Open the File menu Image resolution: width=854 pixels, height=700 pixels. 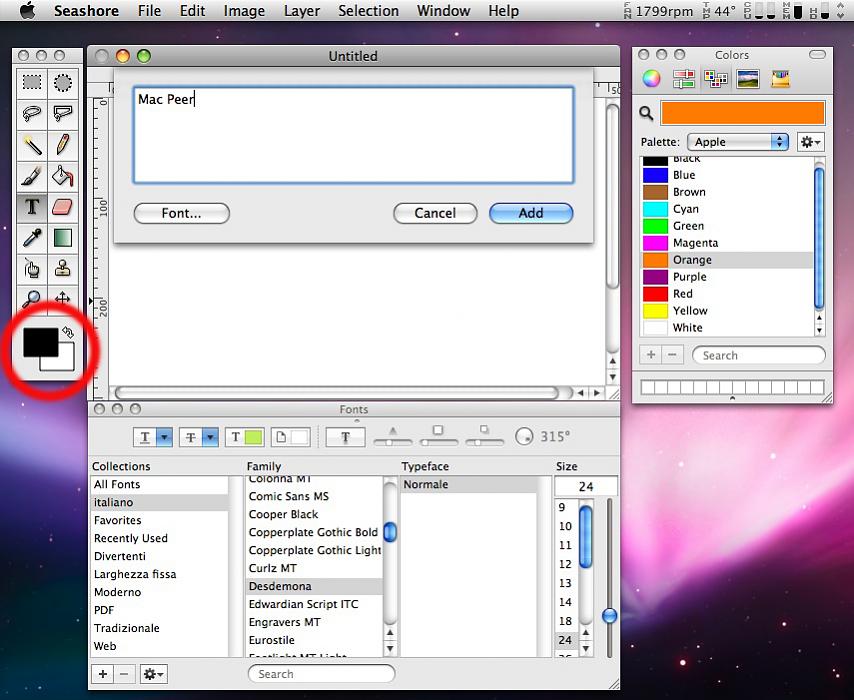point(149,11)
